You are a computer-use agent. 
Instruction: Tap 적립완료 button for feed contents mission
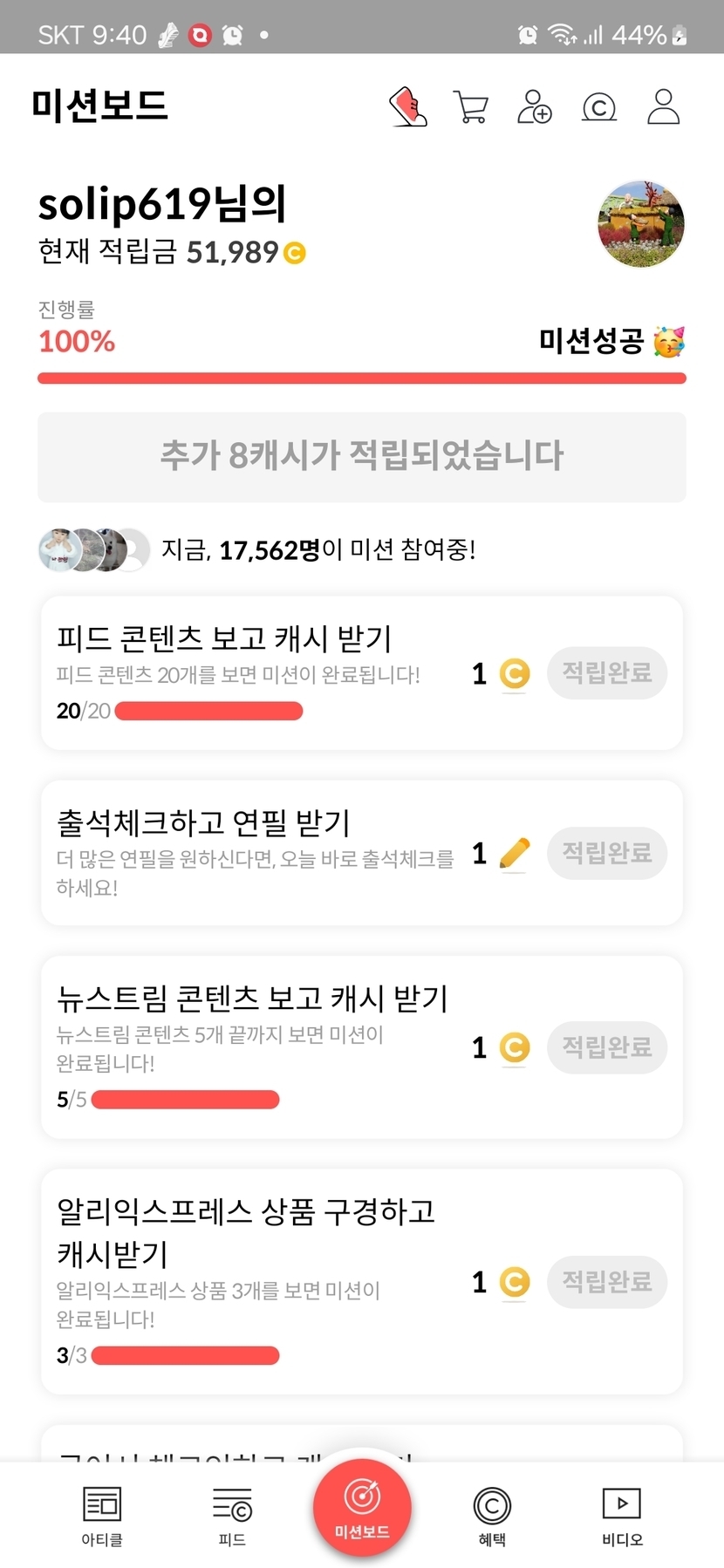click(x=607, y=672)
